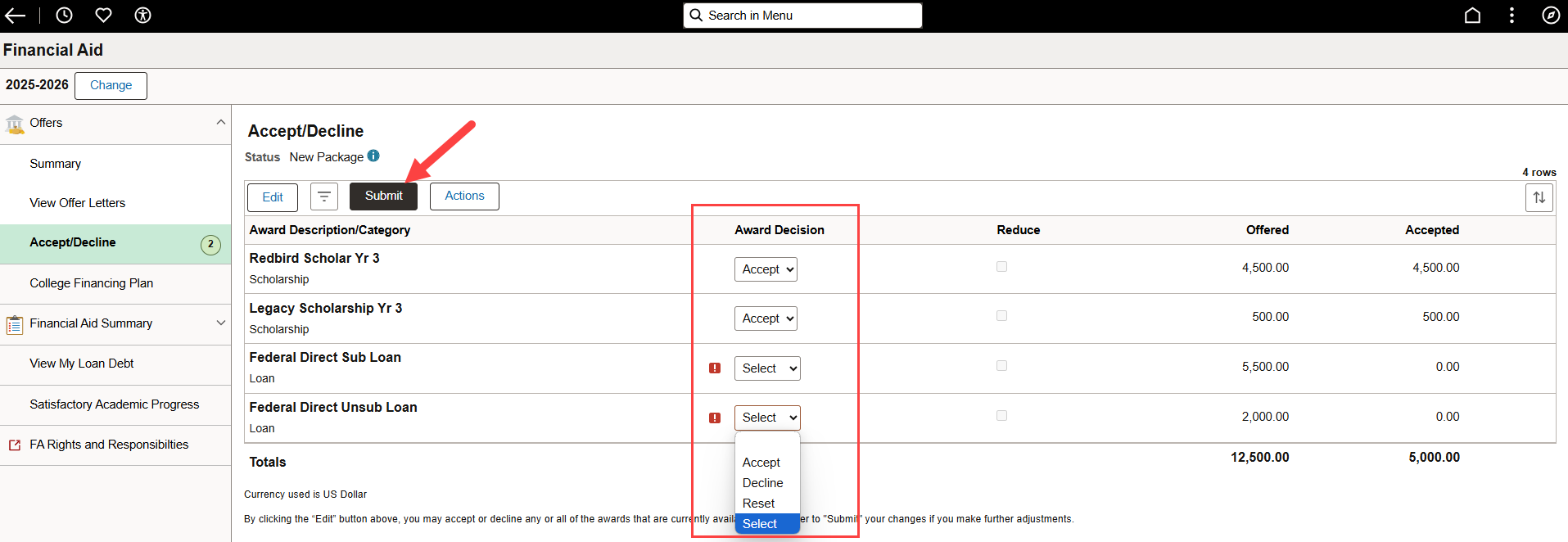1568x542 pixels.
Task: Click the Edit button
Action: click(x=273, y=197)
